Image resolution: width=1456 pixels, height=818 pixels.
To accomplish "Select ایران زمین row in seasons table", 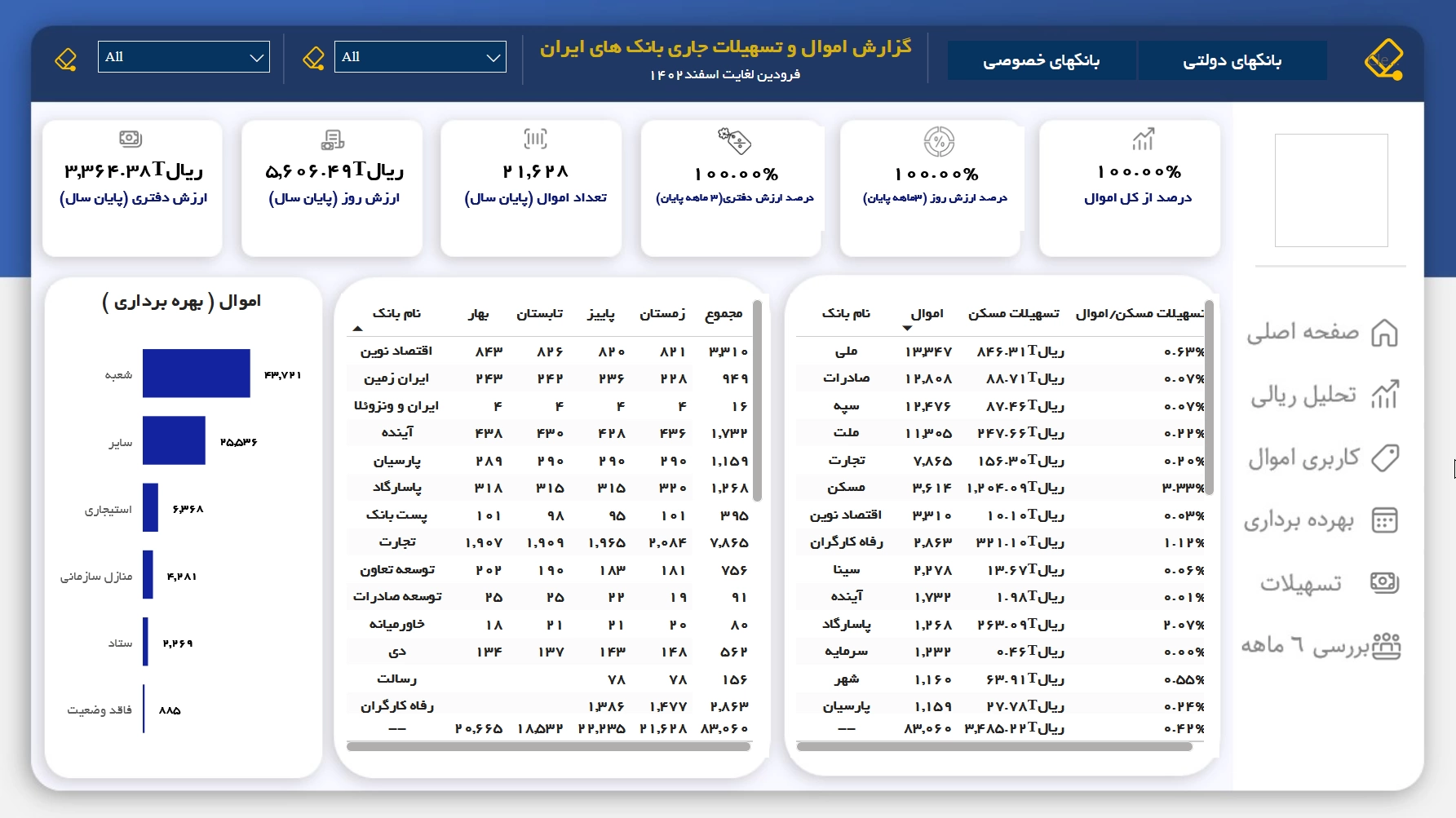I will coord(549,378).
